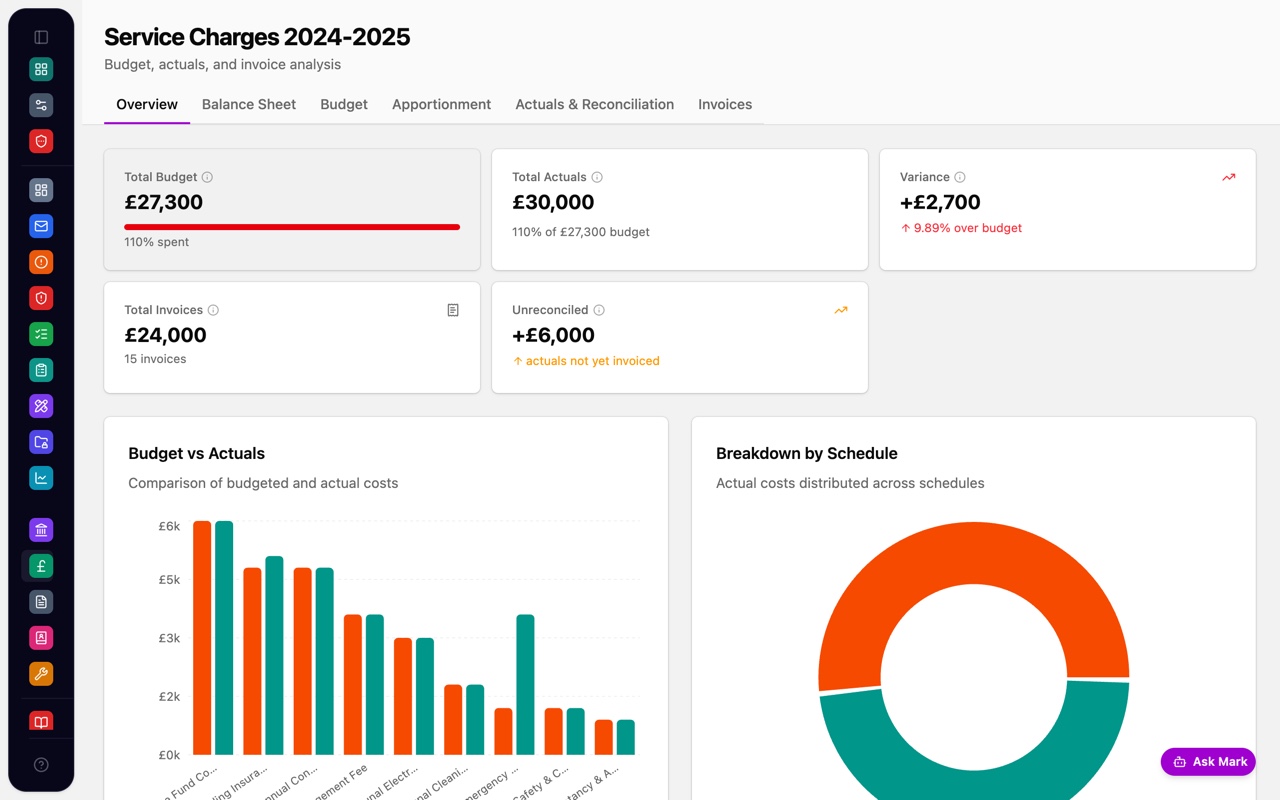
Task: Open the teal line chart icon
Action: click(x=41, y=478)
